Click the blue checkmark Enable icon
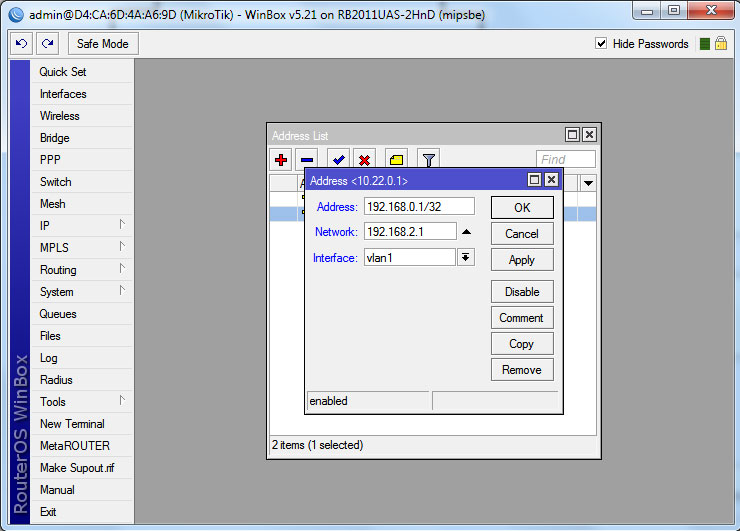 [339, 160]
